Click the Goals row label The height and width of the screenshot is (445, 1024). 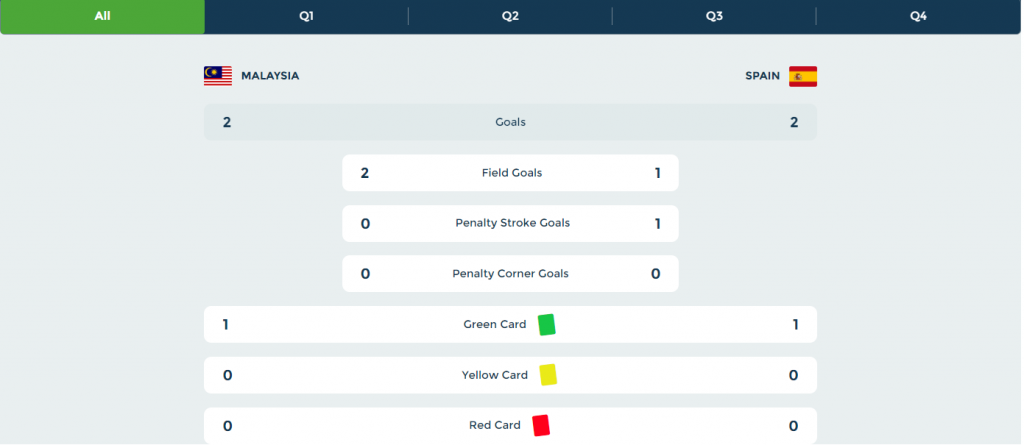tap(510, 122)
